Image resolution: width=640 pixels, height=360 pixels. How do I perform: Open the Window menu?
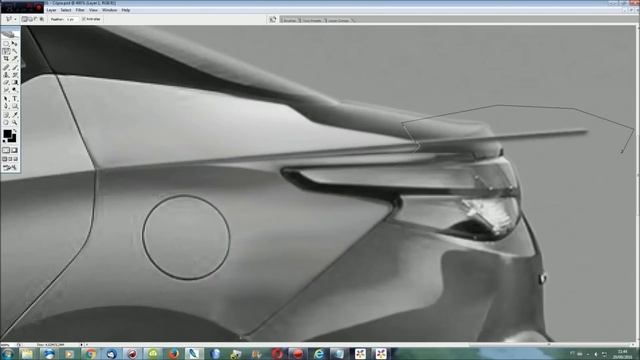coord(109,10)
